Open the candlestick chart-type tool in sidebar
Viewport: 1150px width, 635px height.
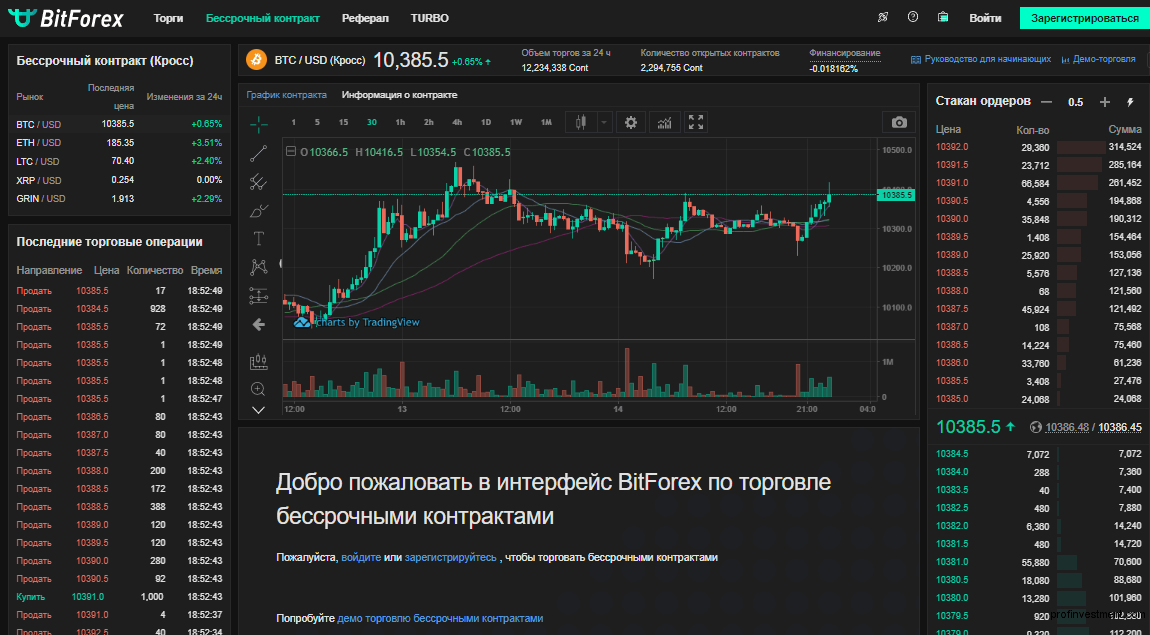click(x=259, y=361)
